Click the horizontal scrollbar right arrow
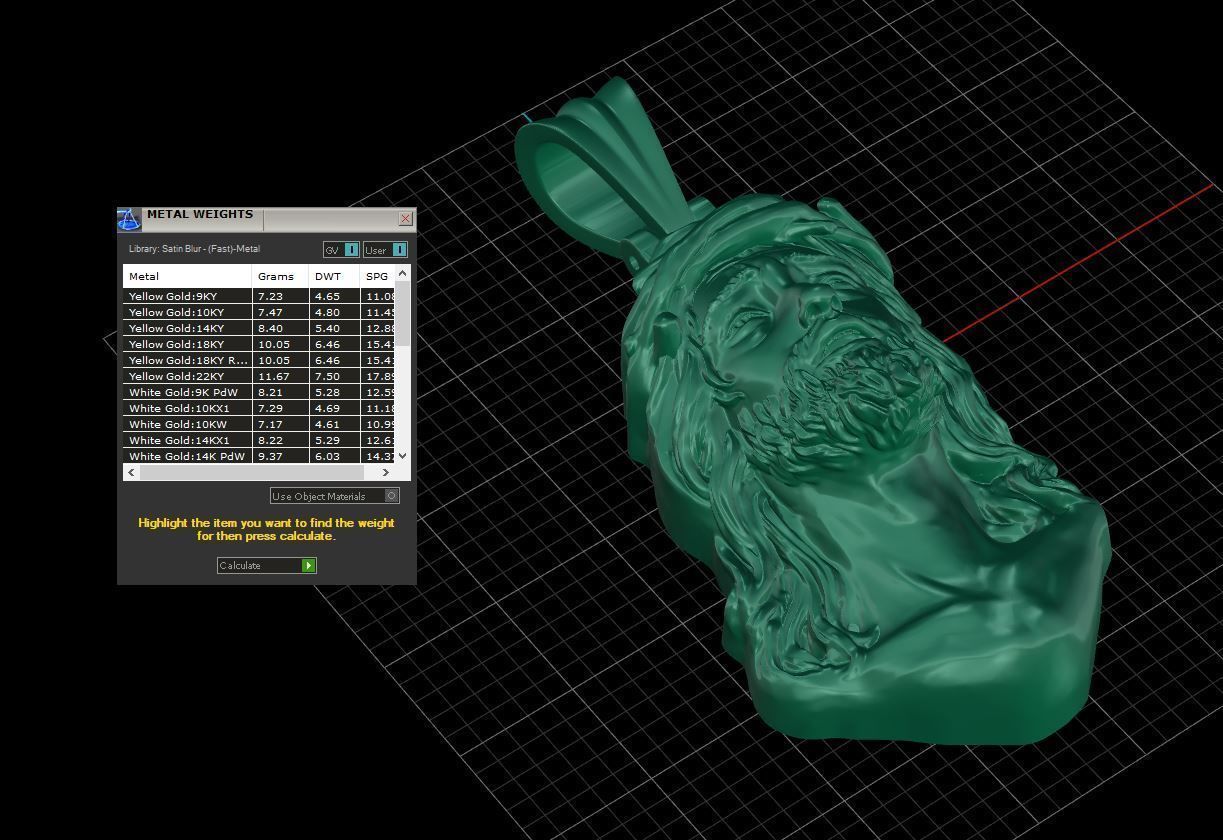1223x840 pixels. click(386, 472)
